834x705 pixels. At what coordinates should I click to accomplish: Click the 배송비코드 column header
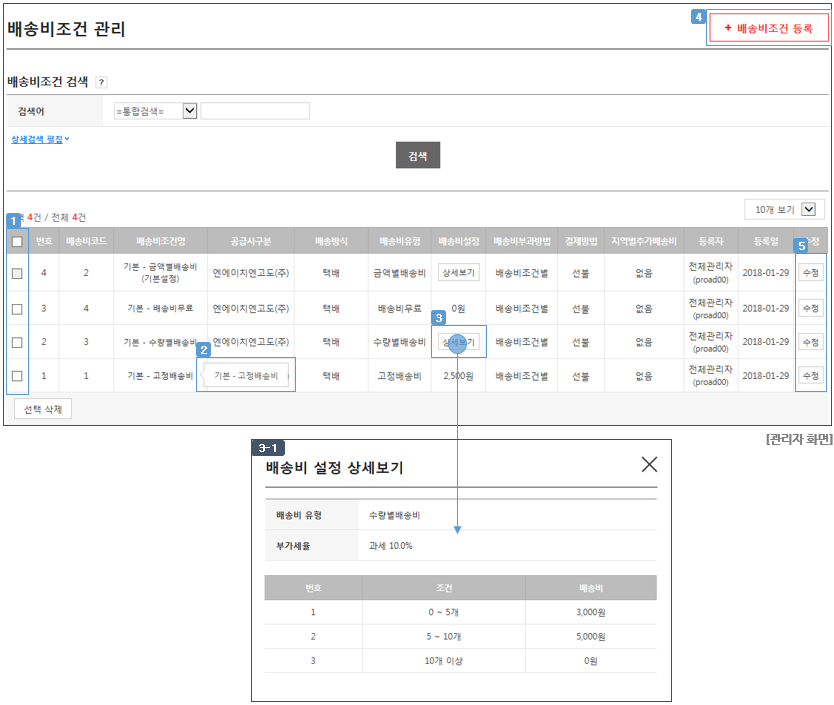point(86,241)
